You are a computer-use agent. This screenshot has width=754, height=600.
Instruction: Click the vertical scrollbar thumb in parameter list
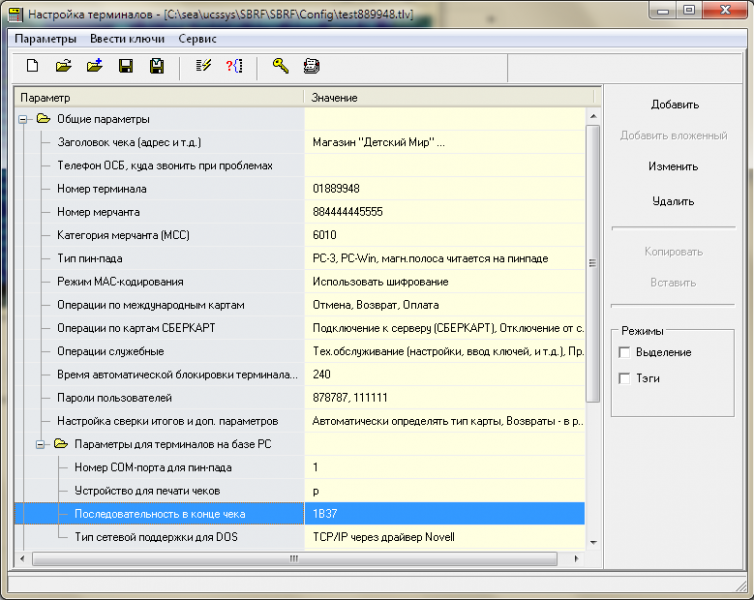tap(592, 262)
